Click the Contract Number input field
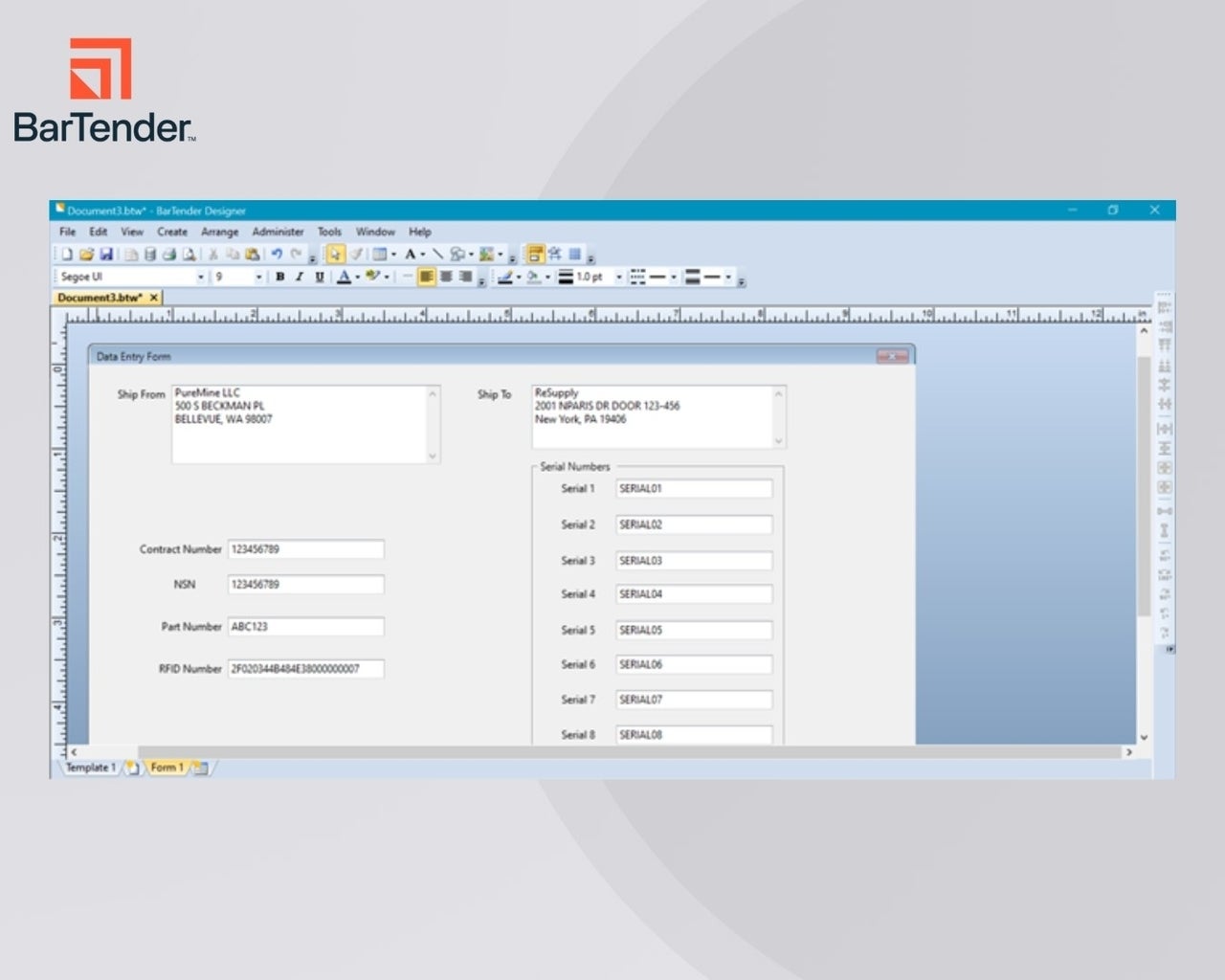The height and width of the screenshot is (980, 1225). (305, 549)
